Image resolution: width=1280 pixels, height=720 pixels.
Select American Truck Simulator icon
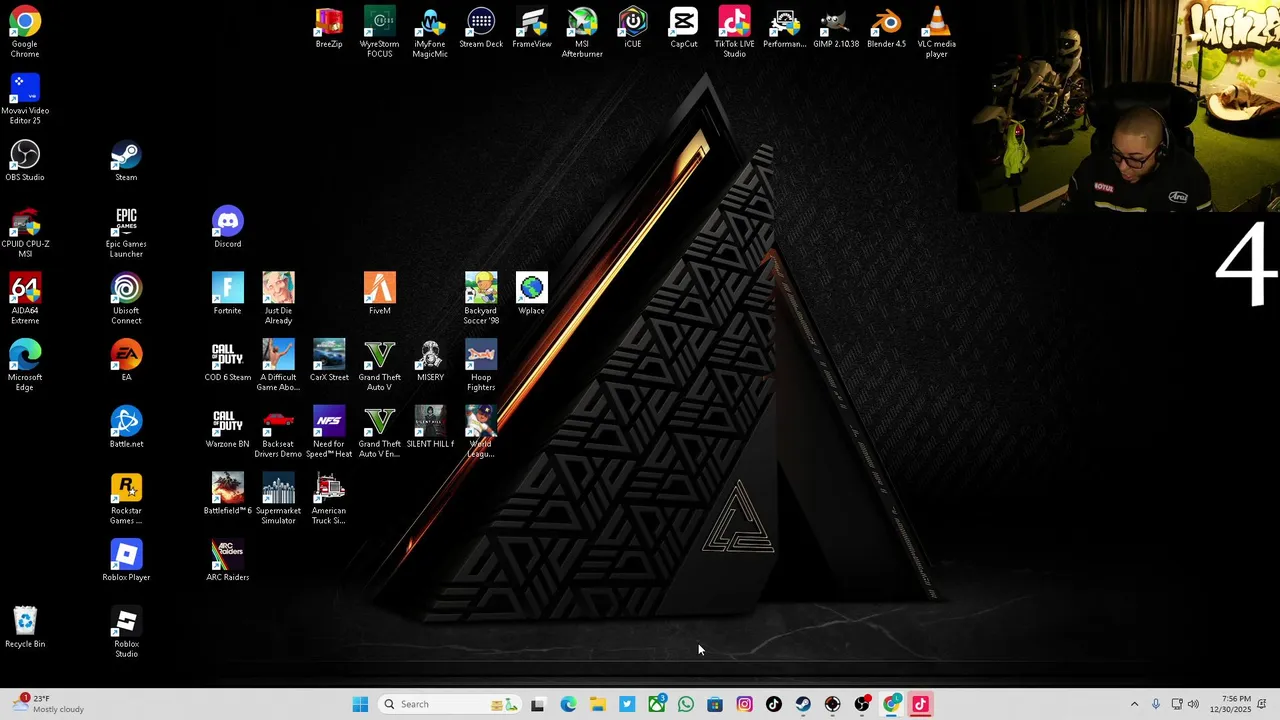(329, 499)
